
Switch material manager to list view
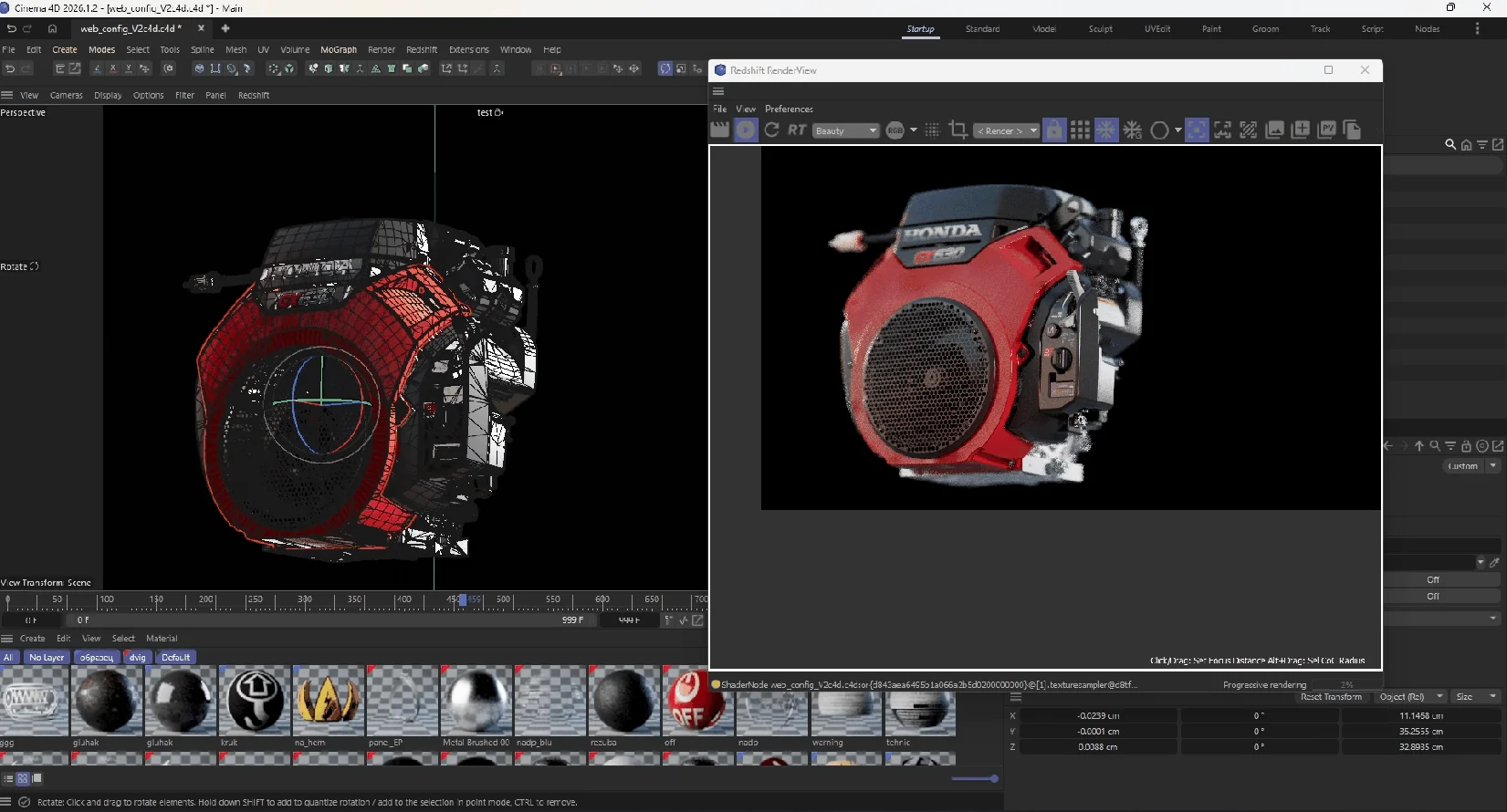click(x=8, y=778)
